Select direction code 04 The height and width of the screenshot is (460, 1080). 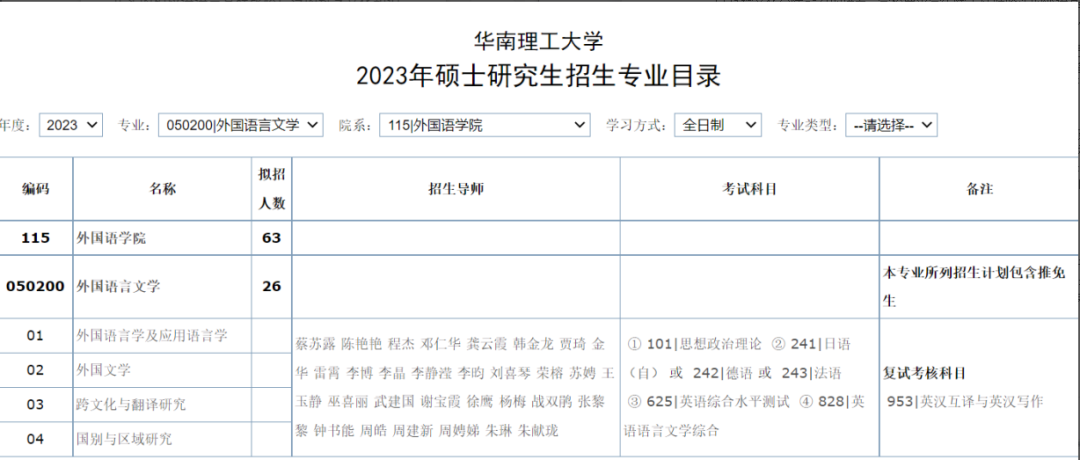[35, 439]
